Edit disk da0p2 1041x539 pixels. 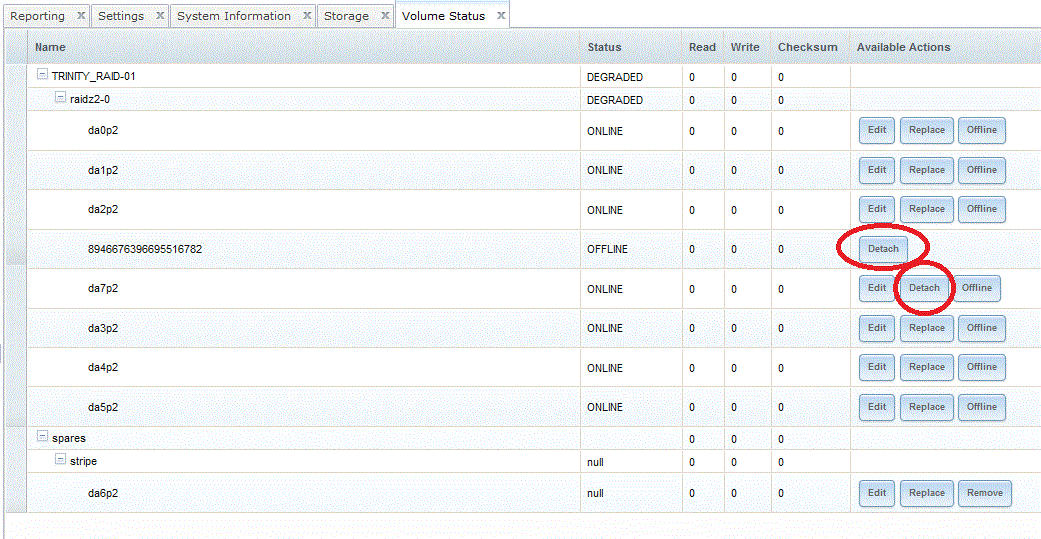coord(877,130)
